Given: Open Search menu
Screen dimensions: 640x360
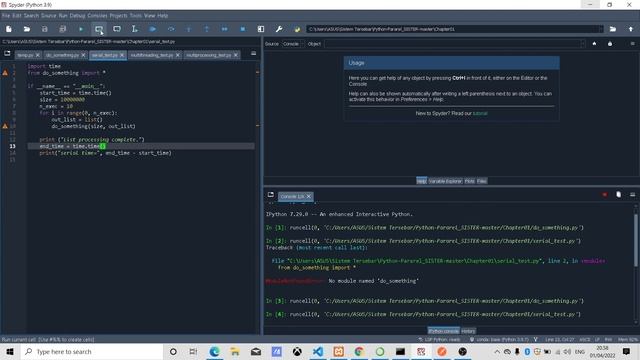Looking at the screenshot, I should (x=31, y=16).
